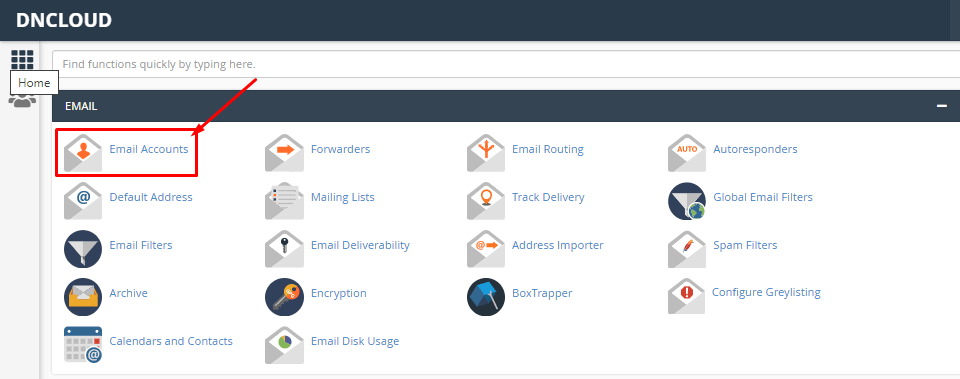Click the Address Importer icon

pos(486,249)
